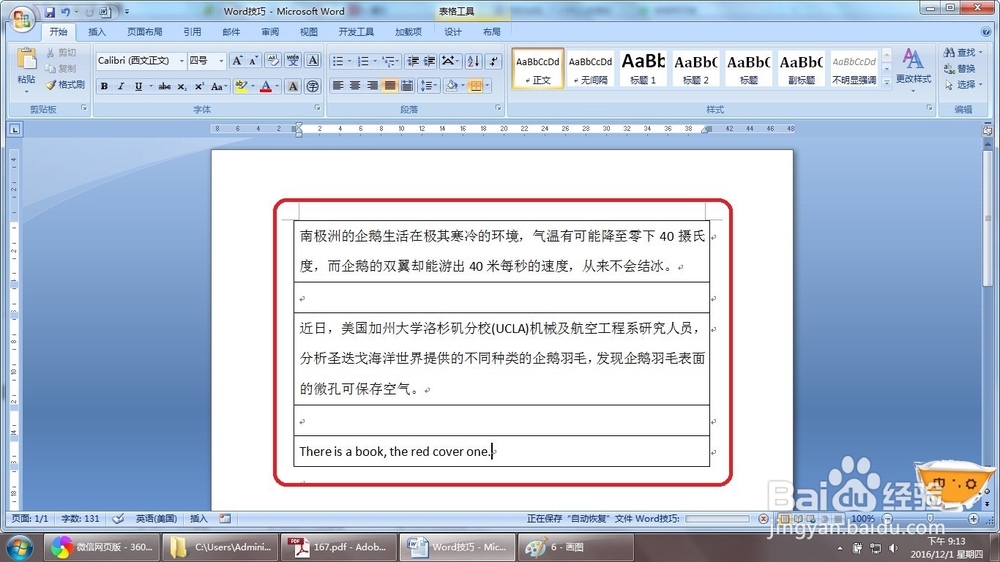Open Table Tools Design (设计) tab

point(453,32)
